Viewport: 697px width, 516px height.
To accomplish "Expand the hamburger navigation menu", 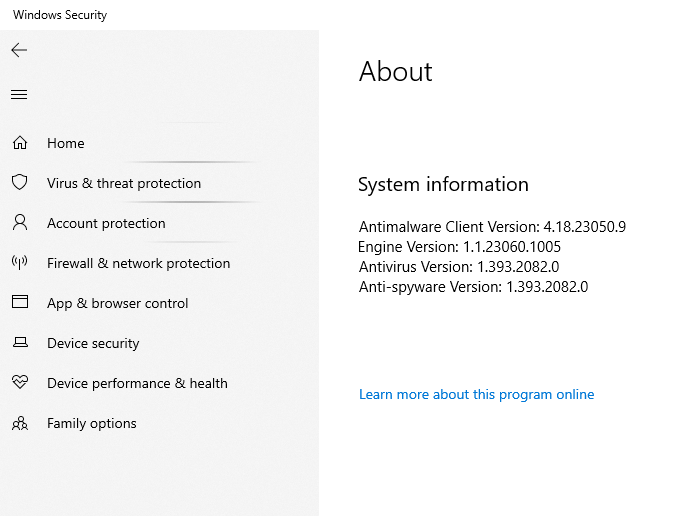I will (19, 95).
